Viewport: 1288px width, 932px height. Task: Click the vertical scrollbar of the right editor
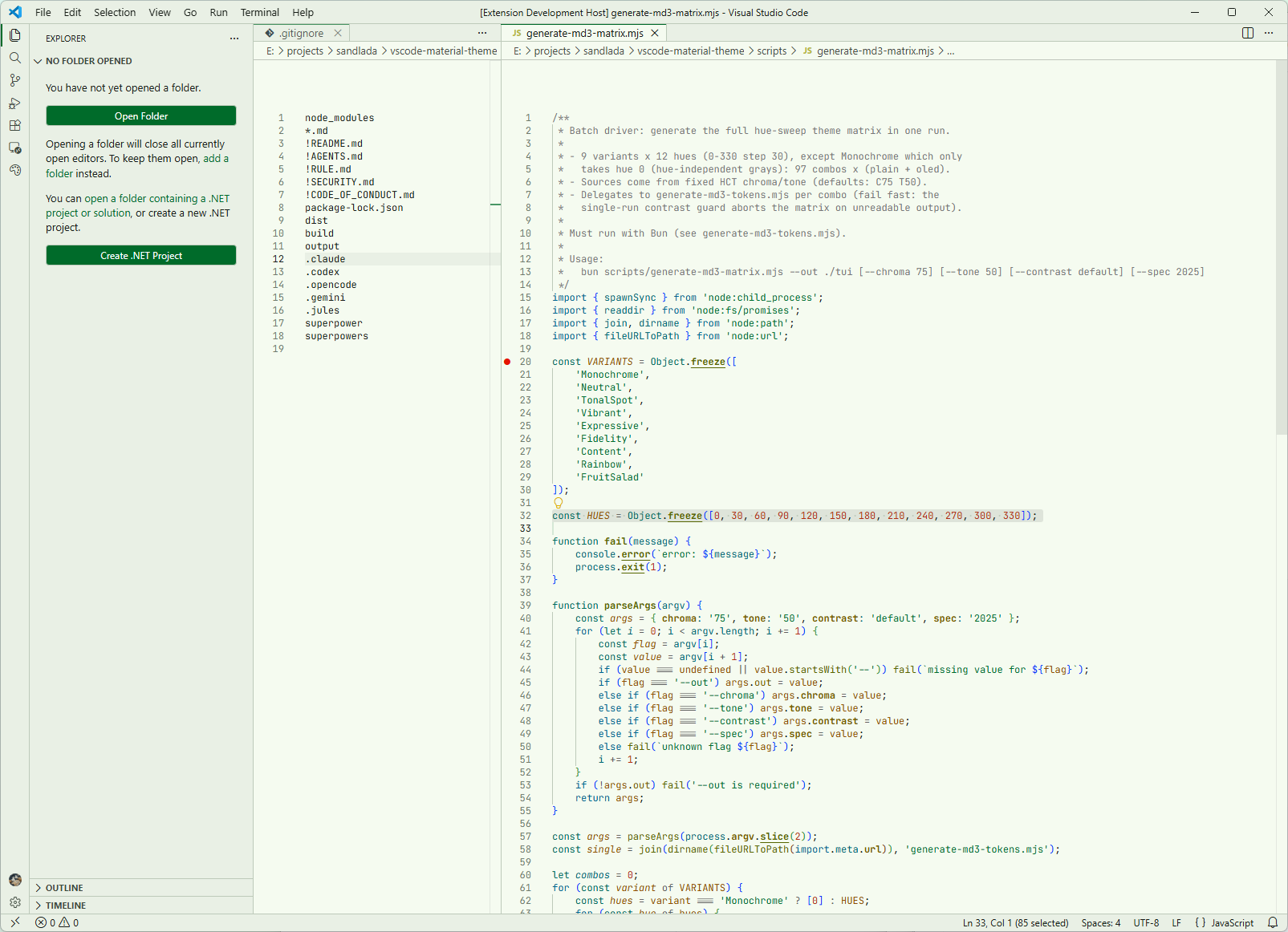coord(1282,247)
